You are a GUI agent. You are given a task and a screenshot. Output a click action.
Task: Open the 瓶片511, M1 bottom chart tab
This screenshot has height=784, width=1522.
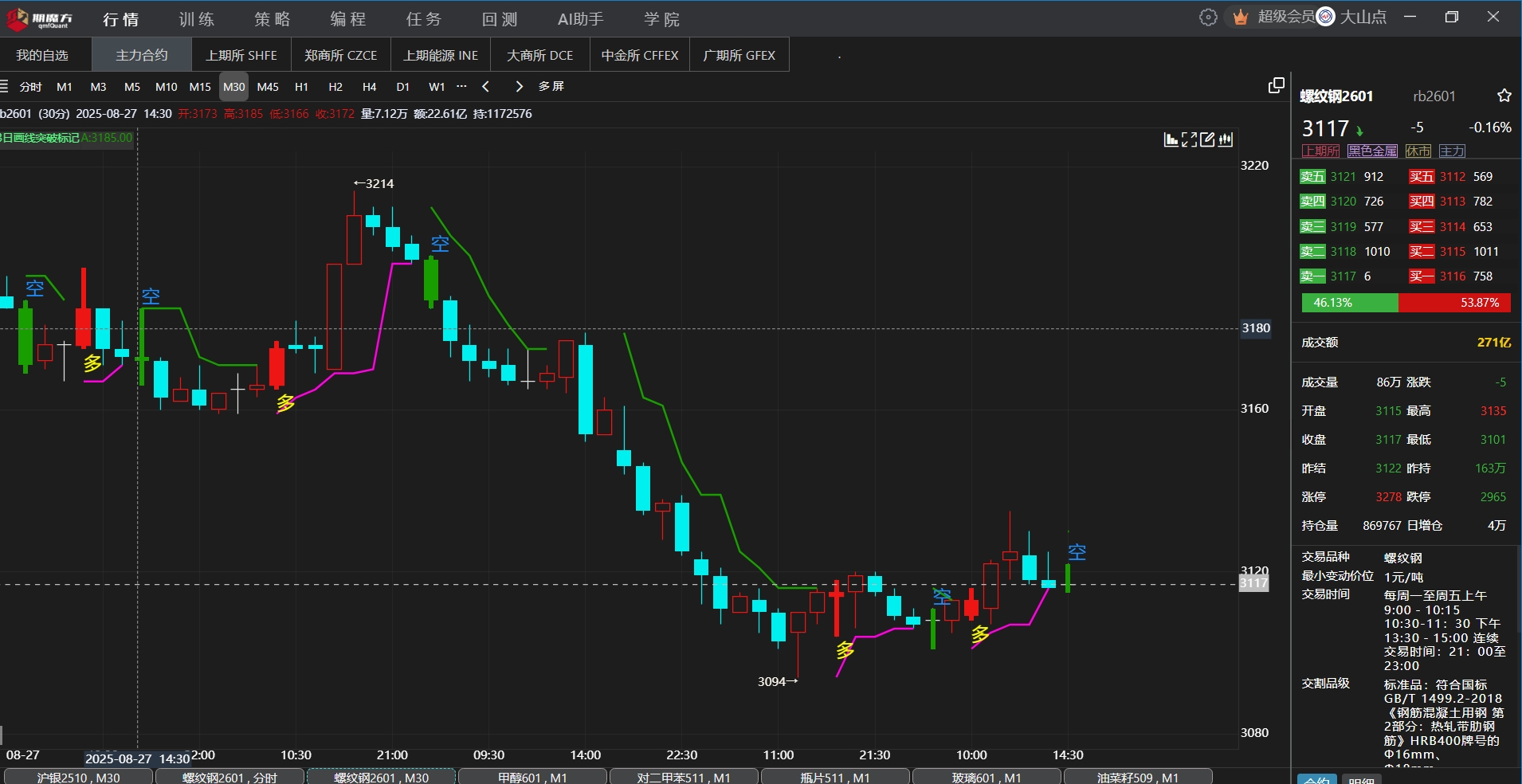[x=835, y=777]
